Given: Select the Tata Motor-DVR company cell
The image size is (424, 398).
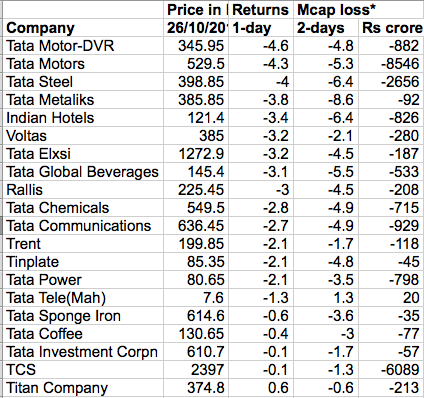Looking at the screenshot, I should (x=83, y=46).
